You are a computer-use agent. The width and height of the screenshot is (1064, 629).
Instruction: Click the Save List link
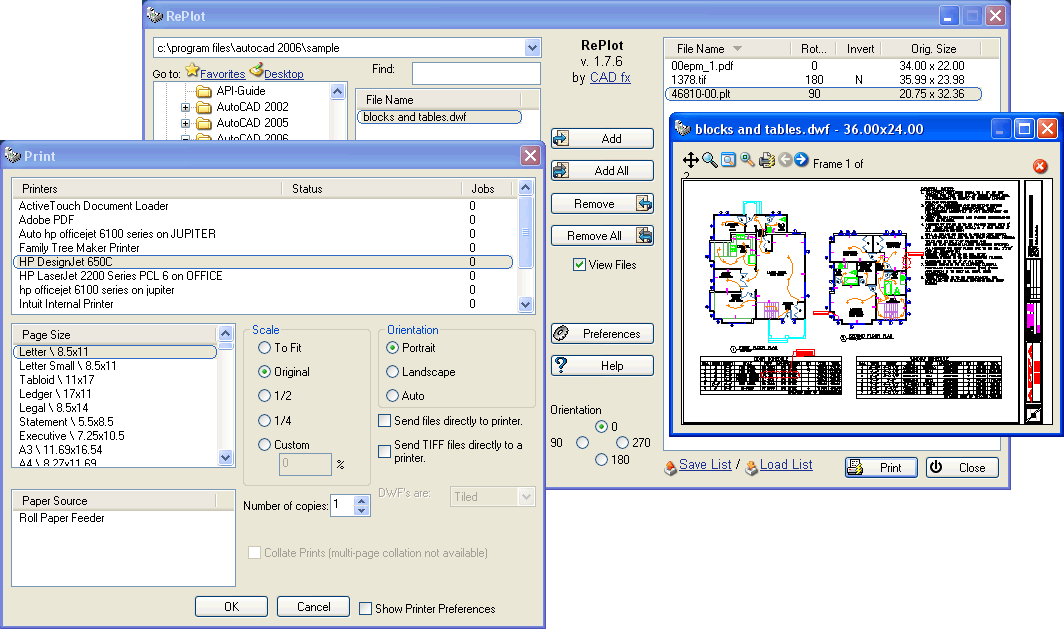(x=705, y=465)
